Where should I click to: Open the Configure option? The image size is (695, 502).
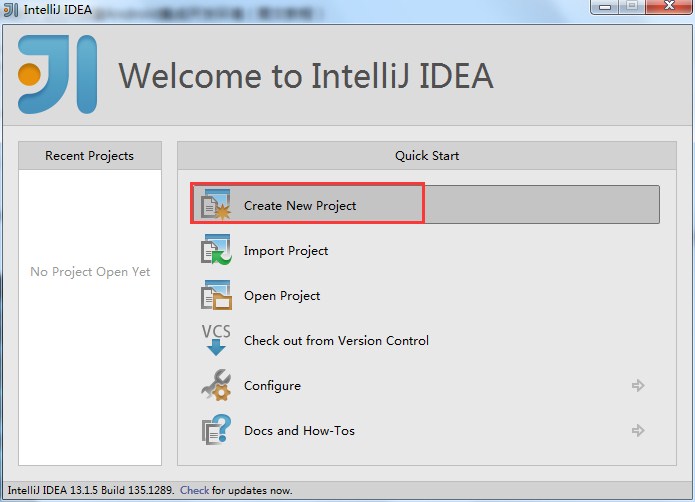coord(272,386)
